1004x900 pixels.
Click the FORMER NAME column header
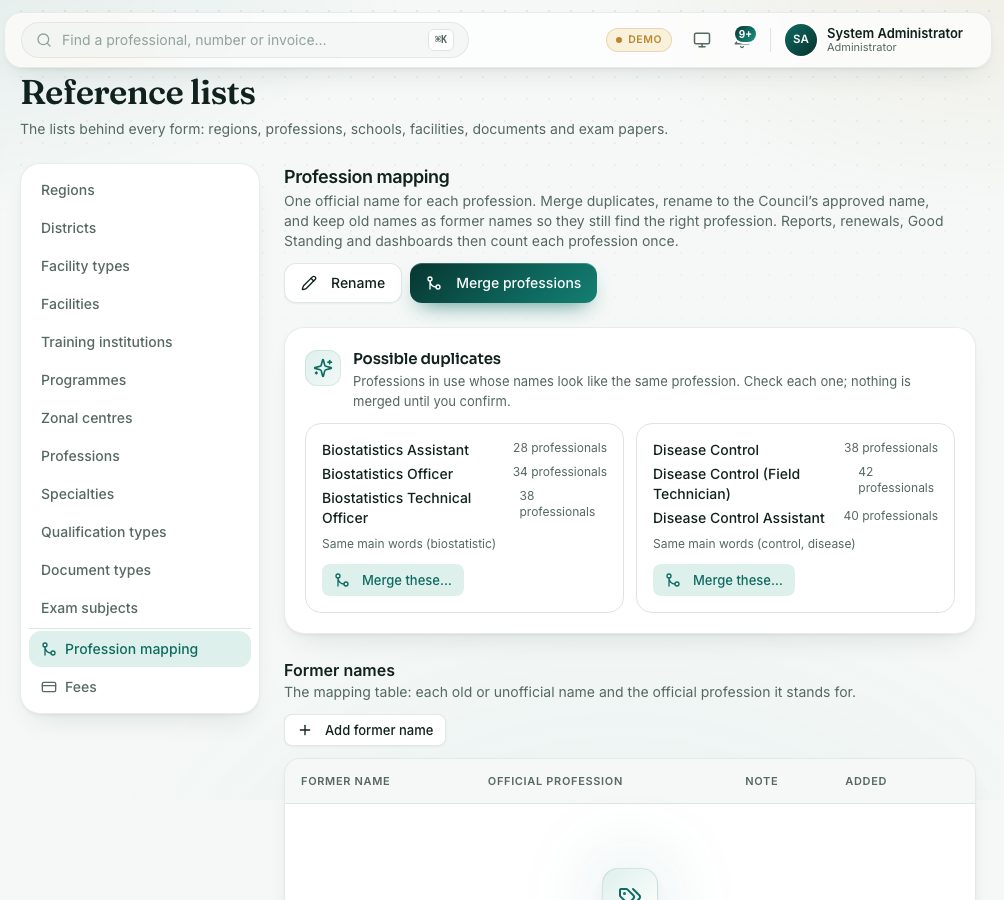345,781
